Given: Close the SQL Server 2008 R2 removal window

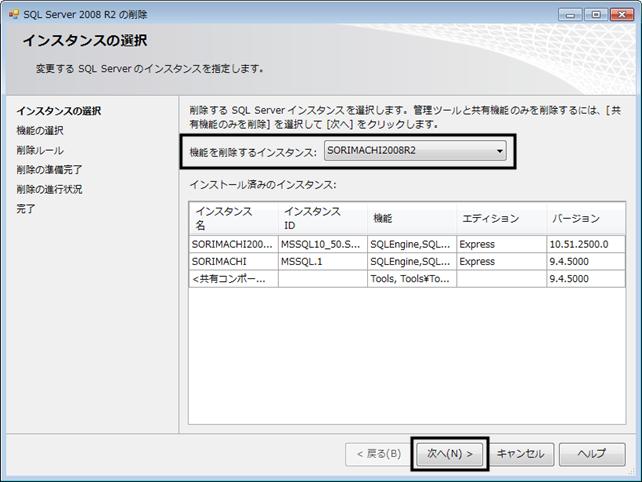Looking at the screenshot, I should click(622, 15).
